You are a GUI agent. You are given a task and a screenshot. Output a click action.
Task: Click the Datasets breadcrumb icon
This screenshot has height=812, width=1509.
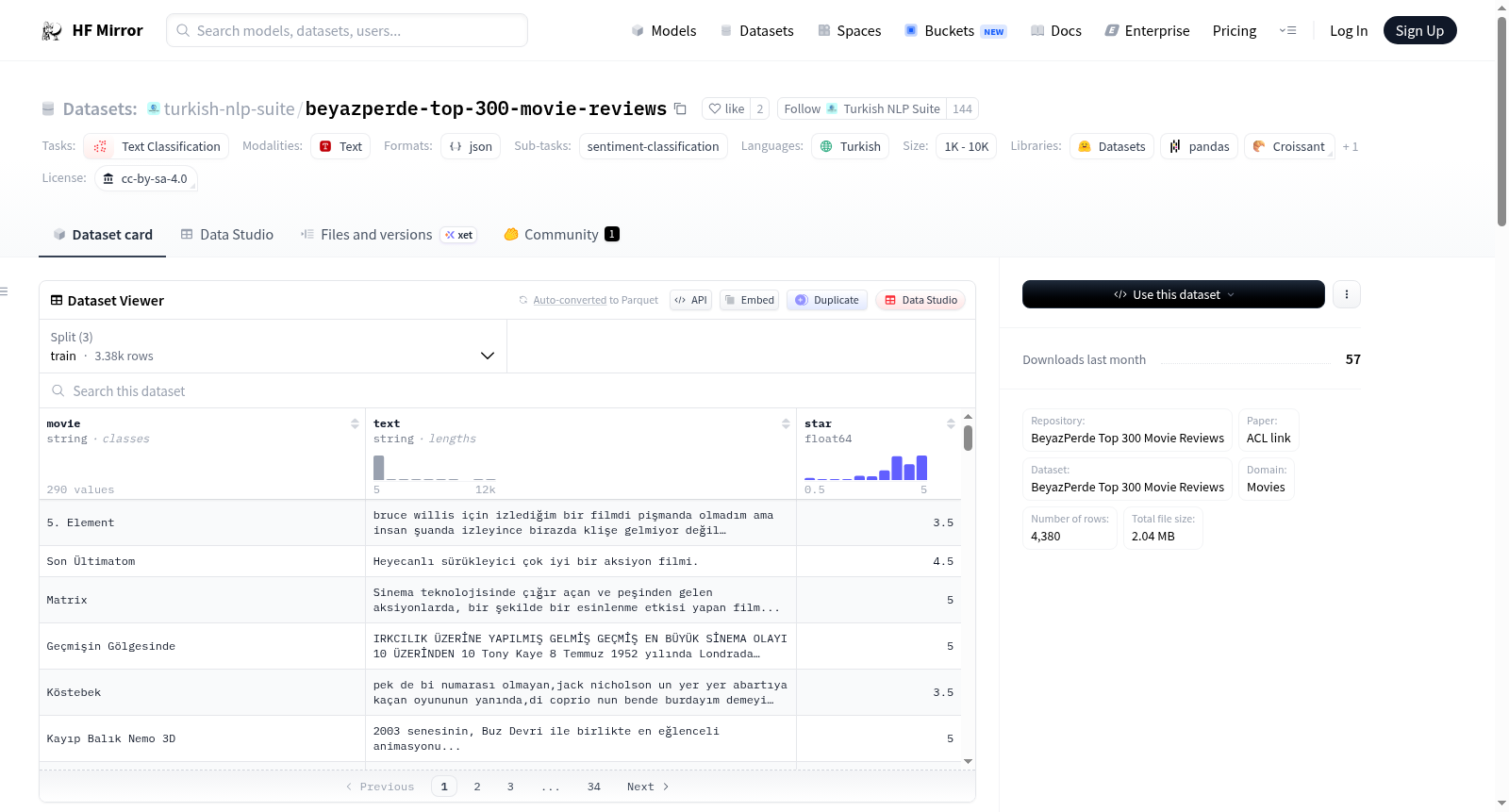[48, 108]
